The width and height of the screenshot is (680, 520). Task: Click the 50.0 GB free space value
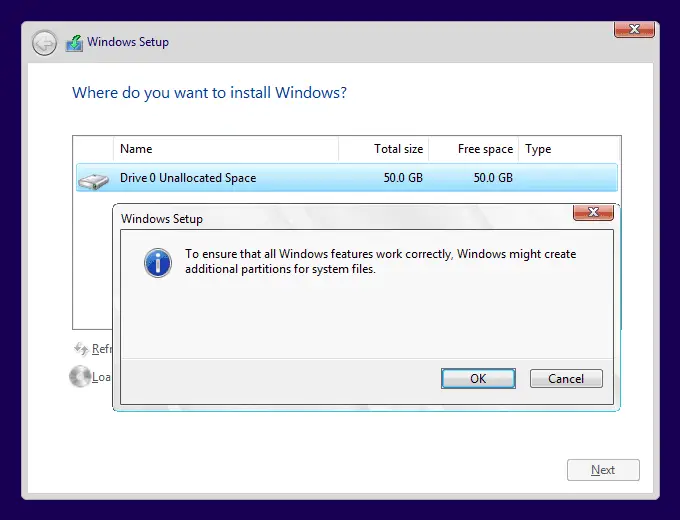pyautogui.click(x=493, y=177)
